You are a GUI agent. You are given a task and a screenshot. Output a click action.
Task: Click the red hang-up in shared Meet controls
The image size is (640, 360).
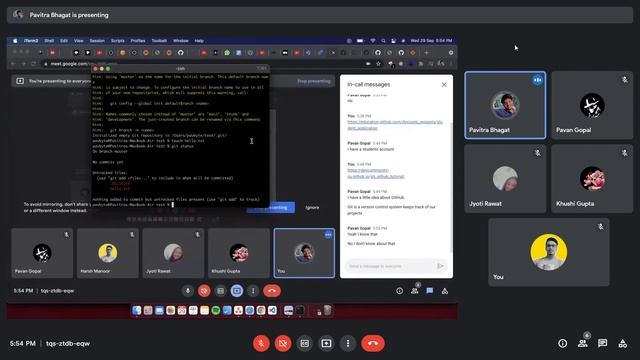tap(272, 291)
